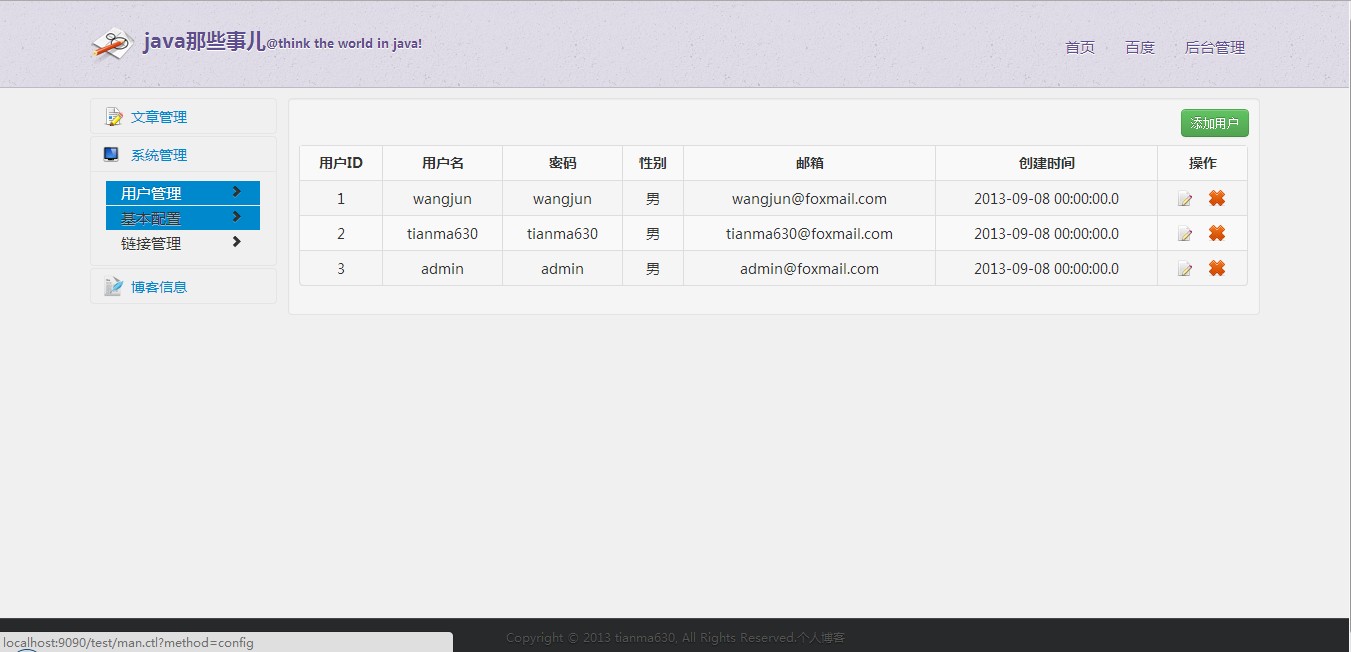Click the copyright text in the footer
The image size is (1351, 652).
(x=675, y=638)
